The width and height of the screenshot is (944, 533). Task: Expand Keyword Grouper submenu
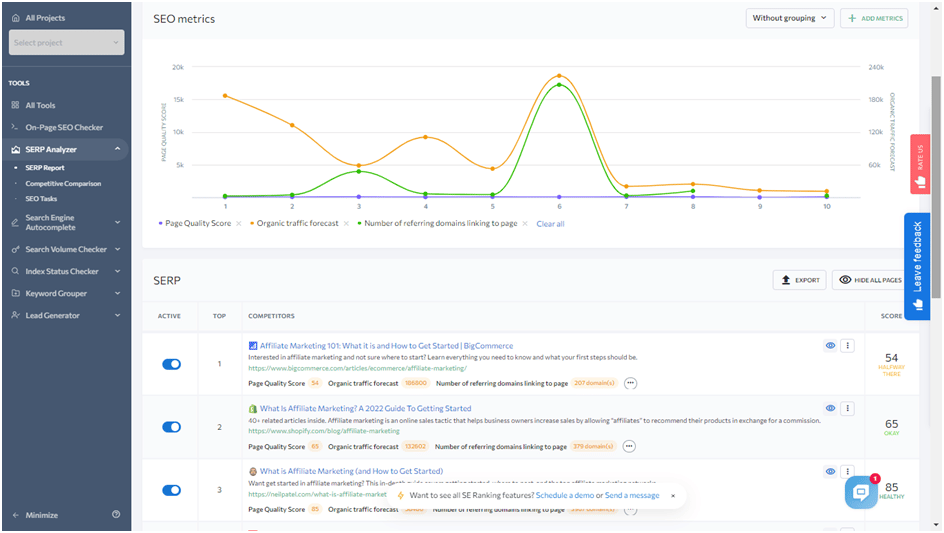pos(117,293)
